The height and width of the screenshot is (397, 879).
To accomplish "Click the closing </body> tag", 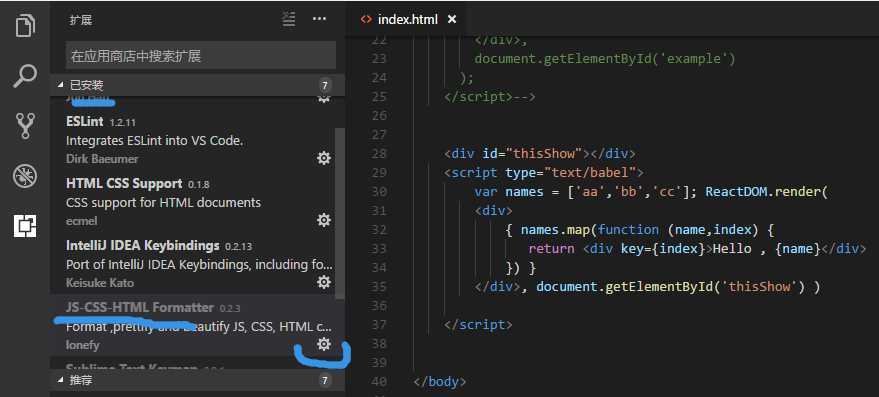I will coord(440,382).
